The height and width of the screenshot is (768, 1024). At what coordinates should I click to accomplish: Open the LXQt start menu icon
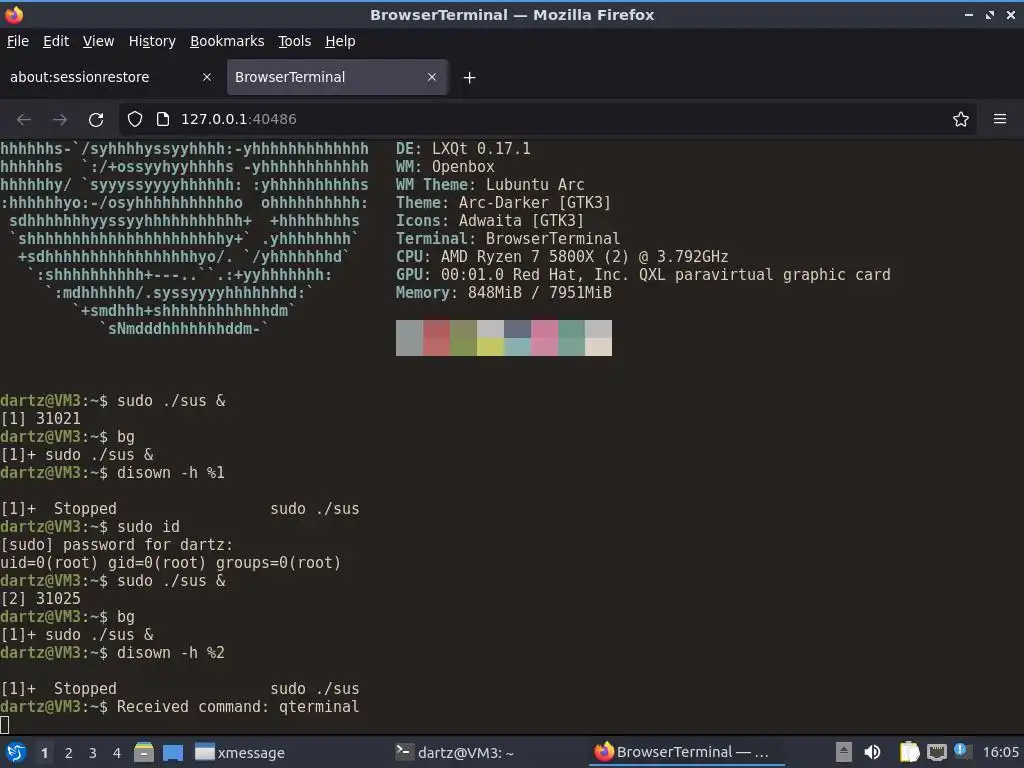click(16, 752)
